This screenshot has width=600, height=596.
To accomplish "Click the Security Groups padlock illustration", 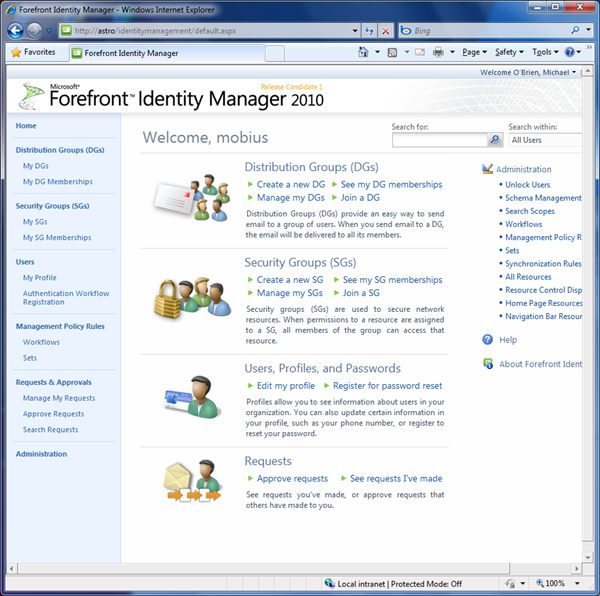I will click(192, 298).
